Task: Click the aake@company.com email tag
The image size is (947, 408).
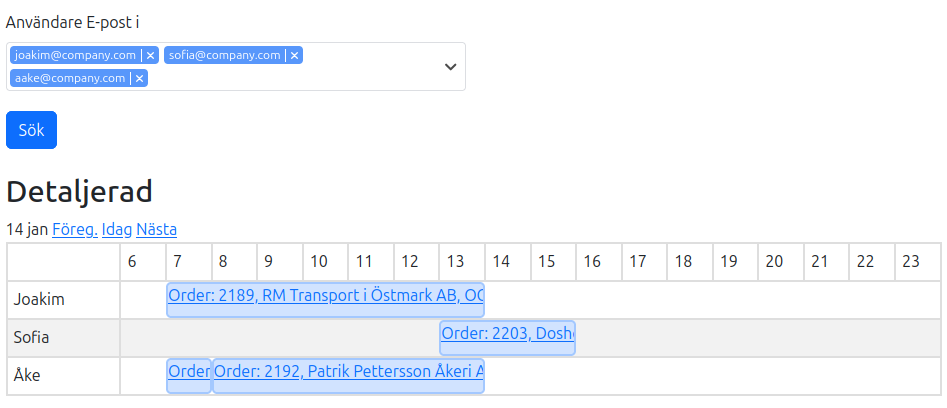Action: 70,78
